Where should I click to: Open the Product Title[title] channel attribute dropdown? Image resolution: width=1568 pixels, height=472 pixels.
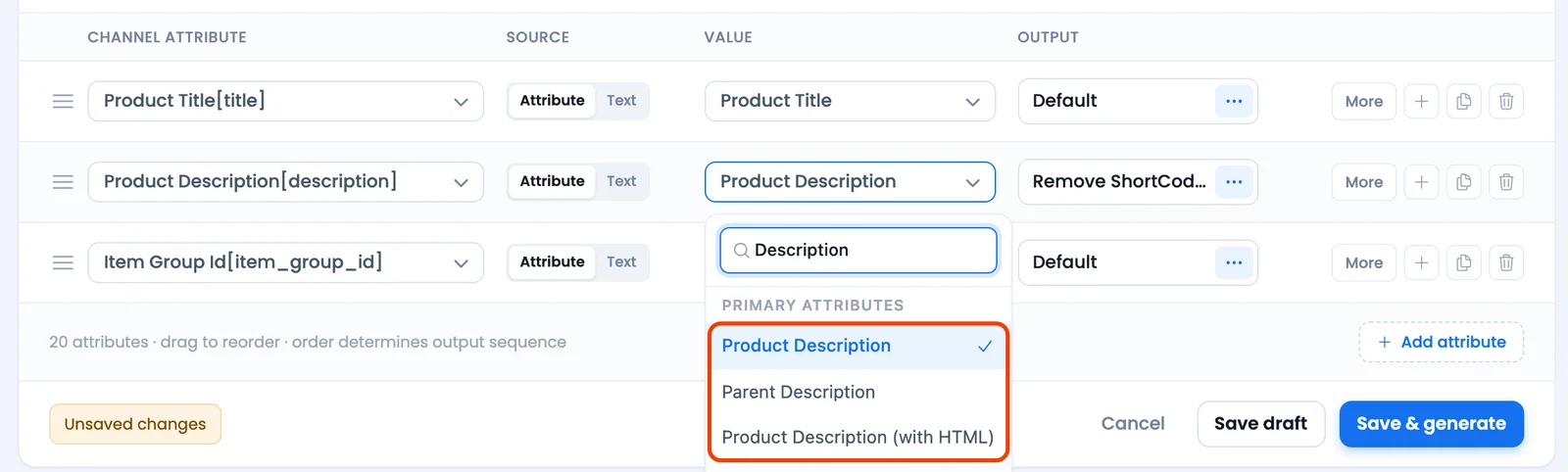285,101
